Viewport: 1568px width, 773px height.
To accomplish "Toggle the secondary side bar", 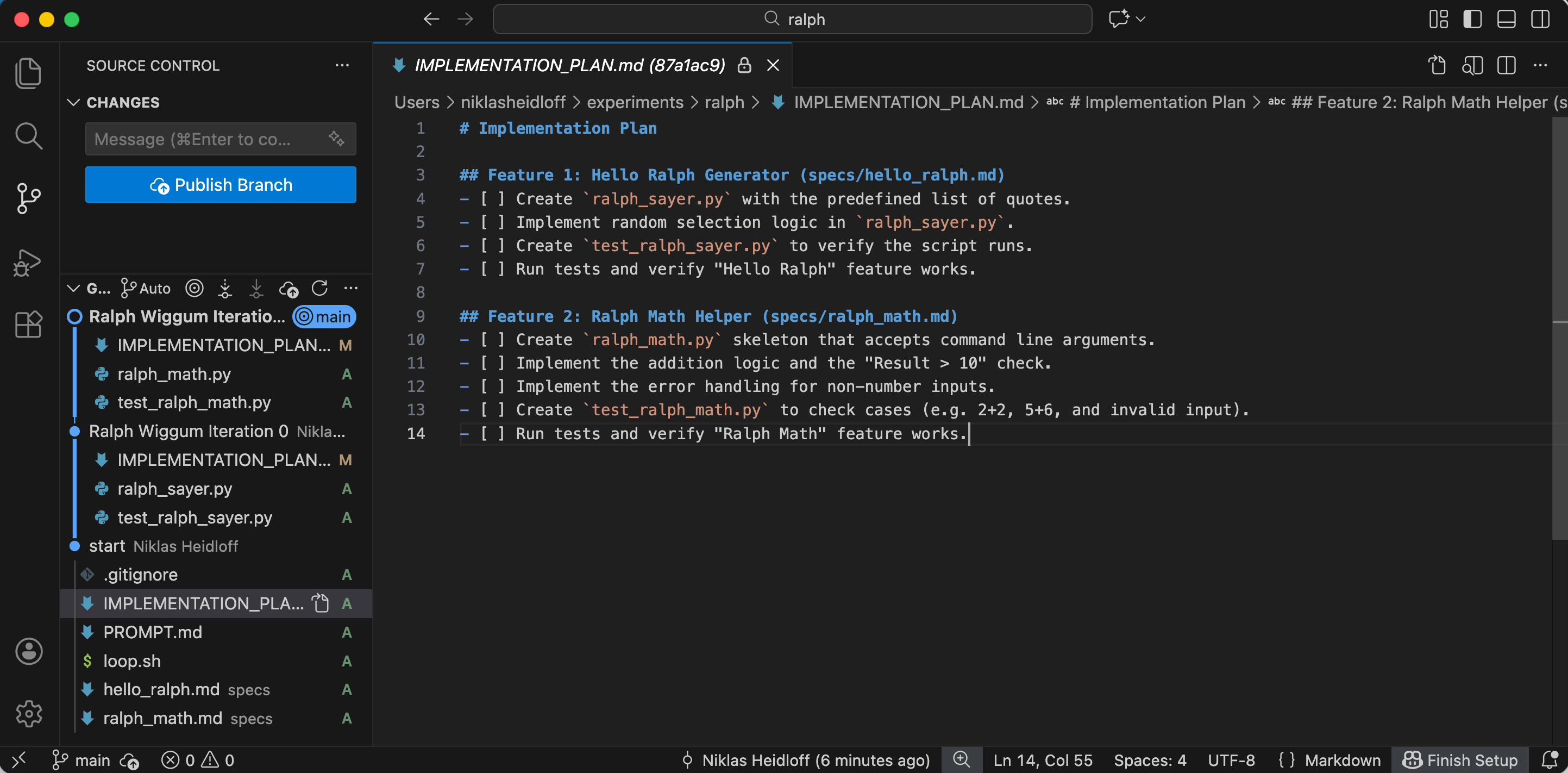I will click(x=1540, y=19).
